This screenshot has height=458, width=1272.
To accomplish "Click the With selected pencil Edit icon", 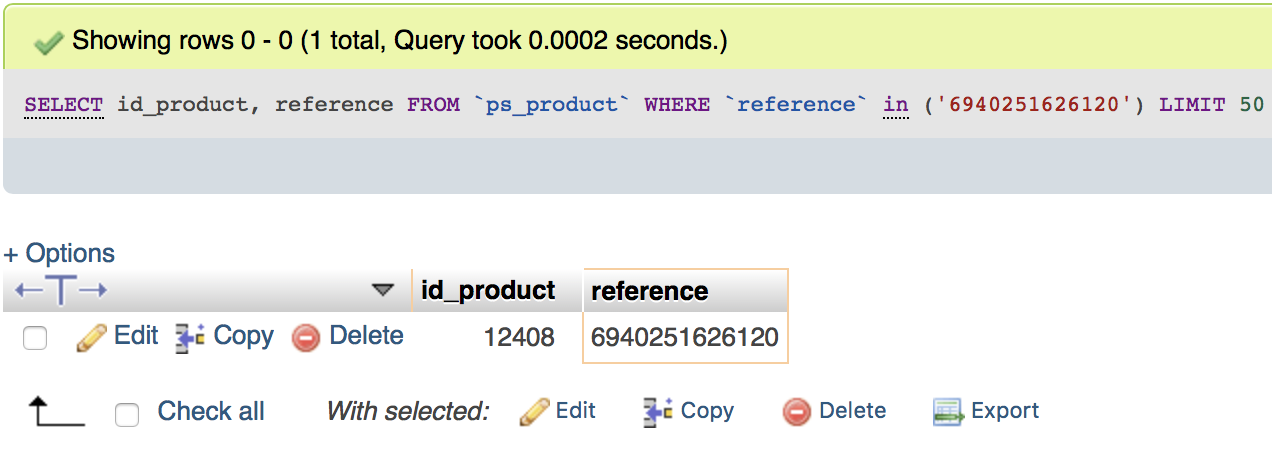I will point(535,412).
